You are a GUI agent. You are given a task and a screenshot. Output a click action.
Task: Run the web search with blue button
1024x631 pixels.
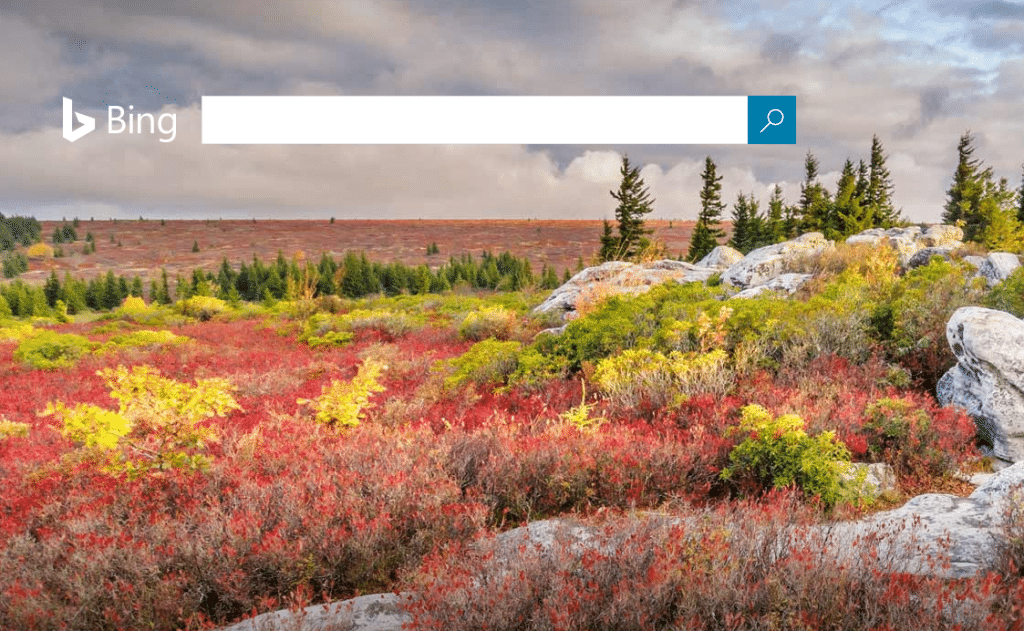[771, 120]
